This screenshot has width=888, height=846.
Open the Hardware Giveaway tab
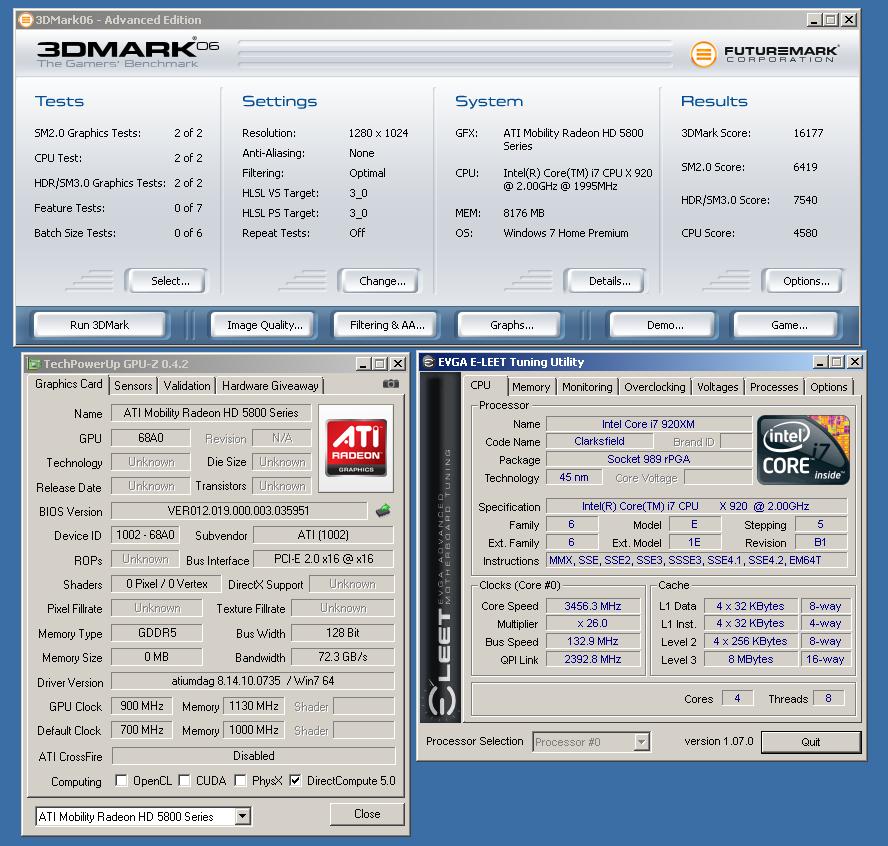click(270, 386)
